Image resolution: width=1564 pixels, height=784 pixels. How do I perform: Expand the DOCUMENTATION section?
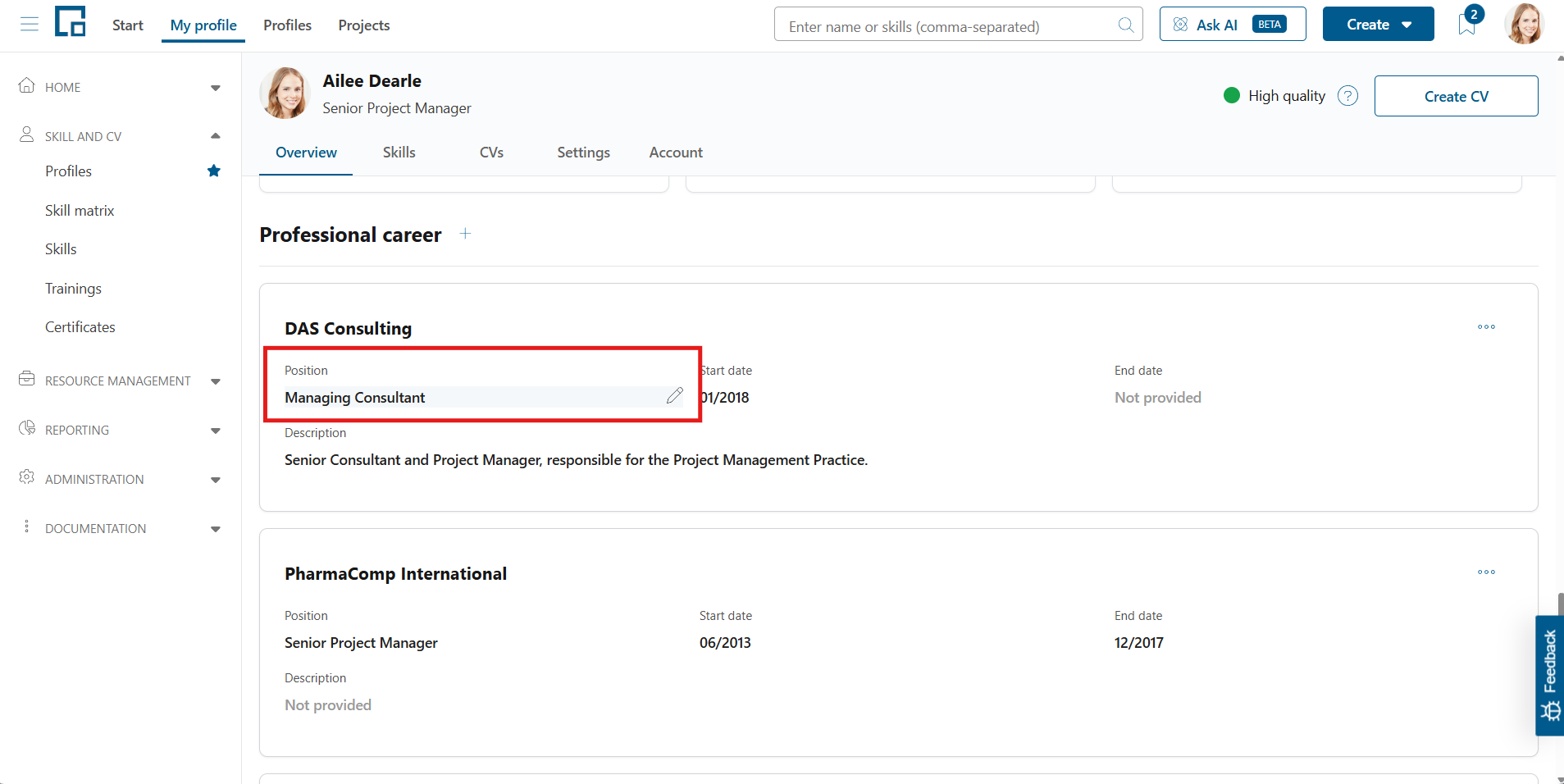pyautogui.click(x=216, y=529)
